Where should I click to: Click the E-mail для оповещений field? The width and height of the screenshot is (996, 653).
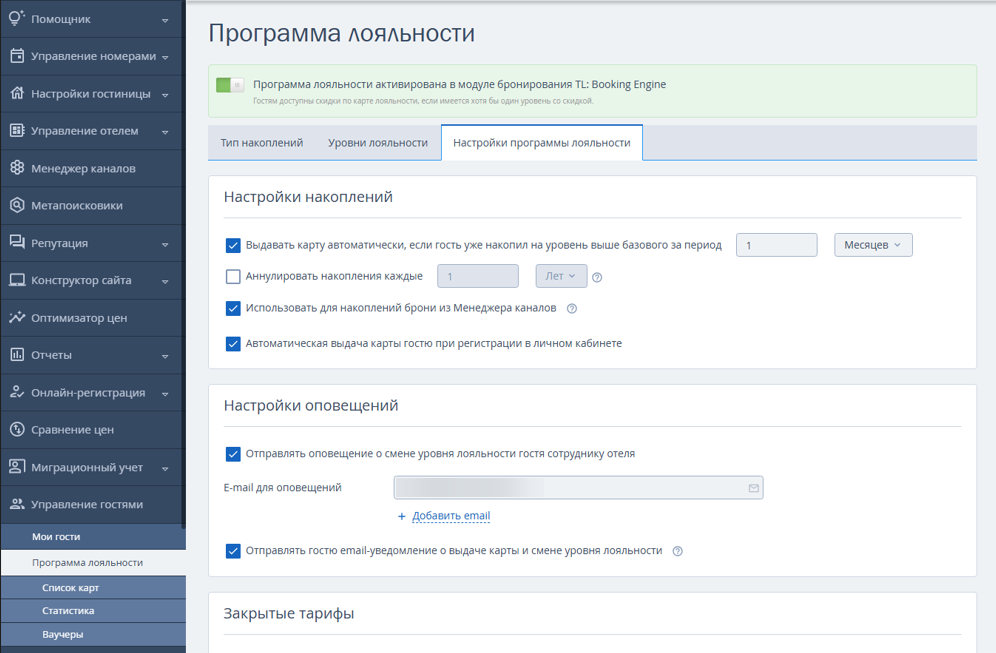[578, 488]
